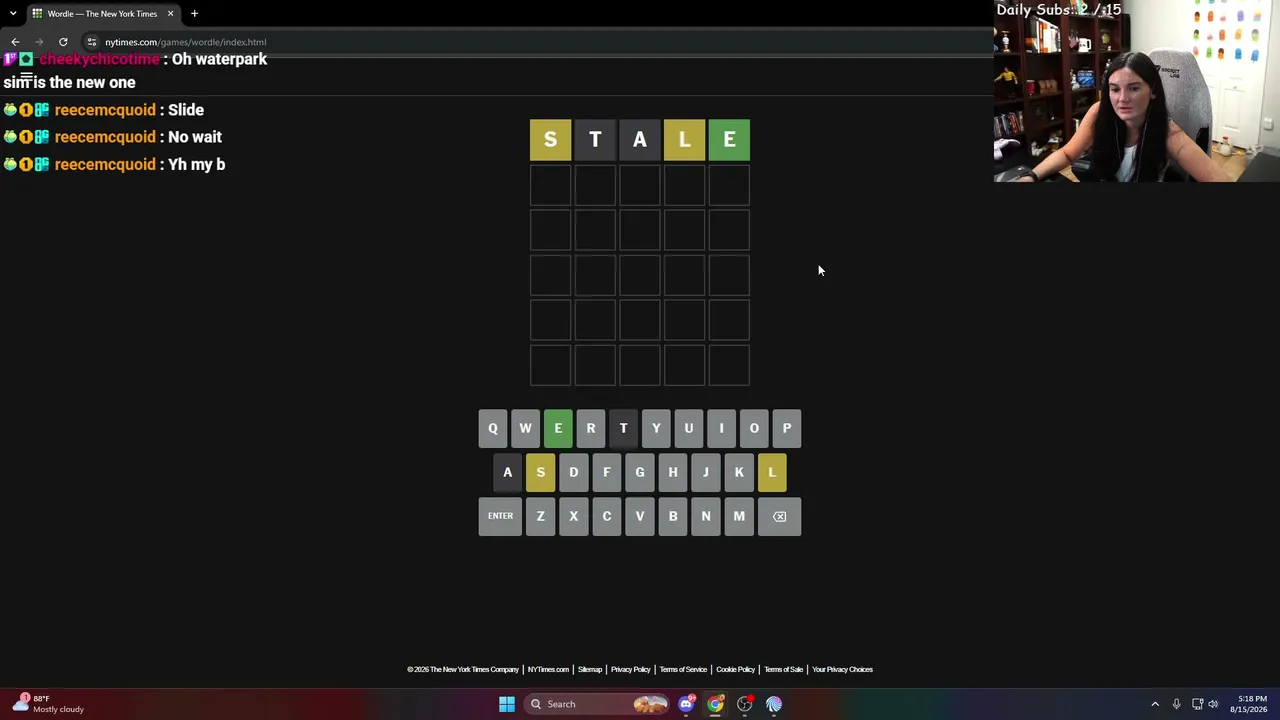Open the Terms of Sale footer link
This screenshot has height=720, width=1280.
tap(784, 669)
